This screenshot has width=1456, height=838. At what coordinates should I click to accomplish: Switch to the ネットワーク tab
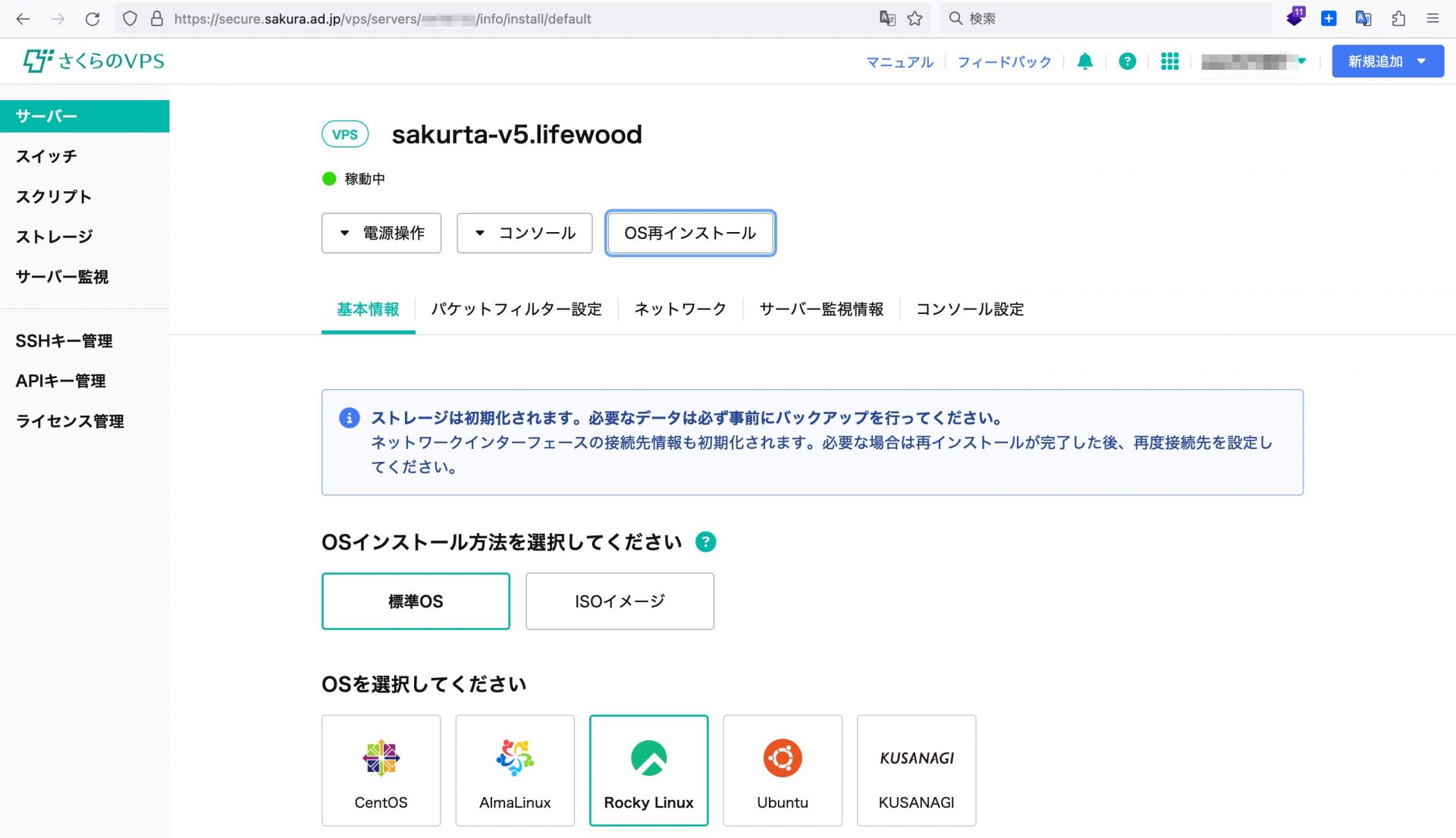click(x=680, y=309)
